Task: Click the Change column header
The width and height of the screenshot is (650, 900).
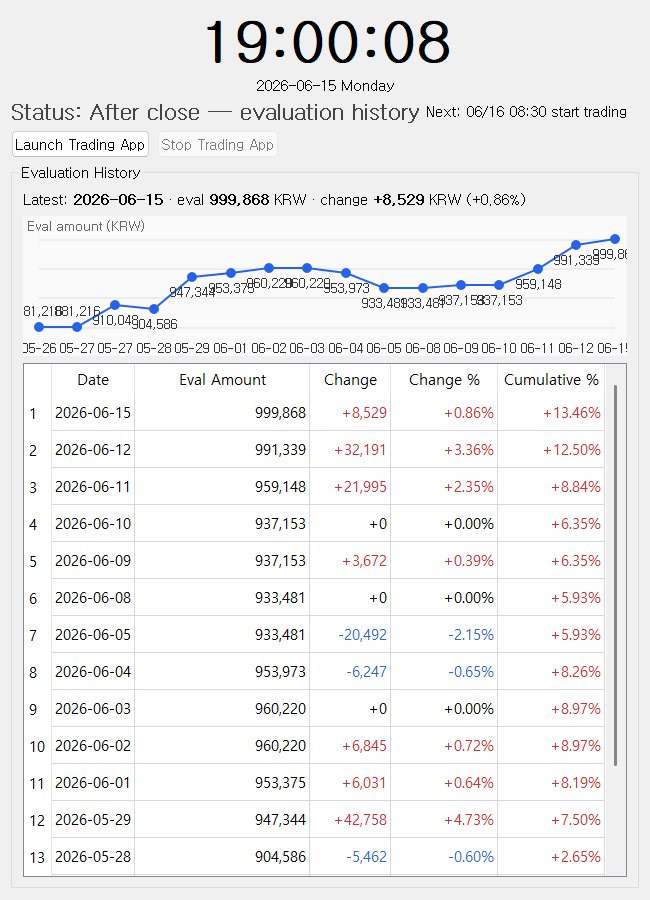Action: click(350, 380)
